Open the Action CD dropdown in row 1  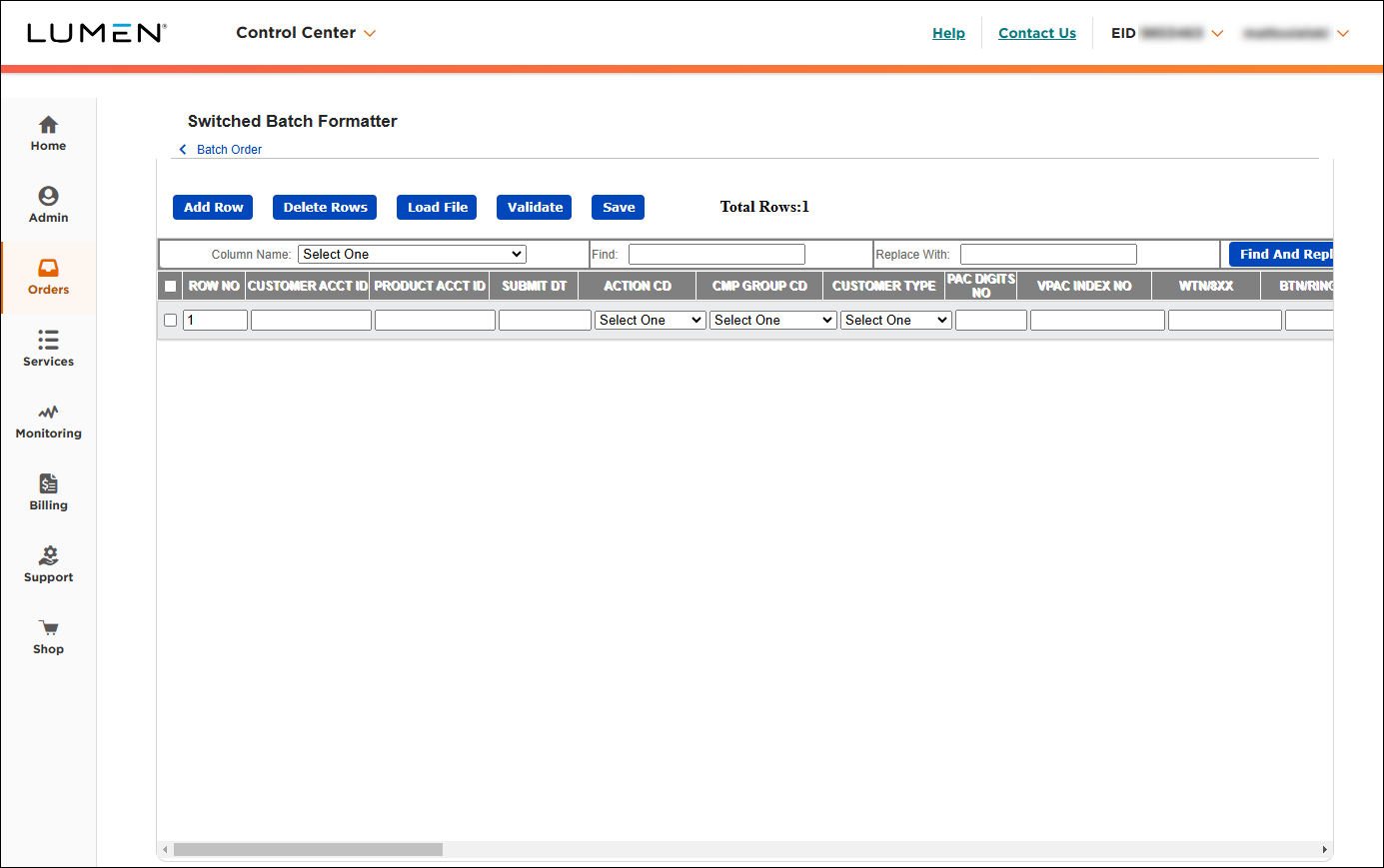(651, 321)
